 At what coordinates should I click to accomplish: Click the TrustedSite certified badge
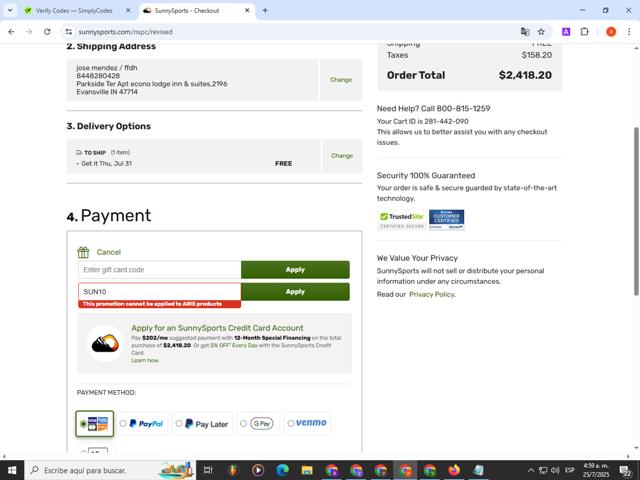(402, 220)
